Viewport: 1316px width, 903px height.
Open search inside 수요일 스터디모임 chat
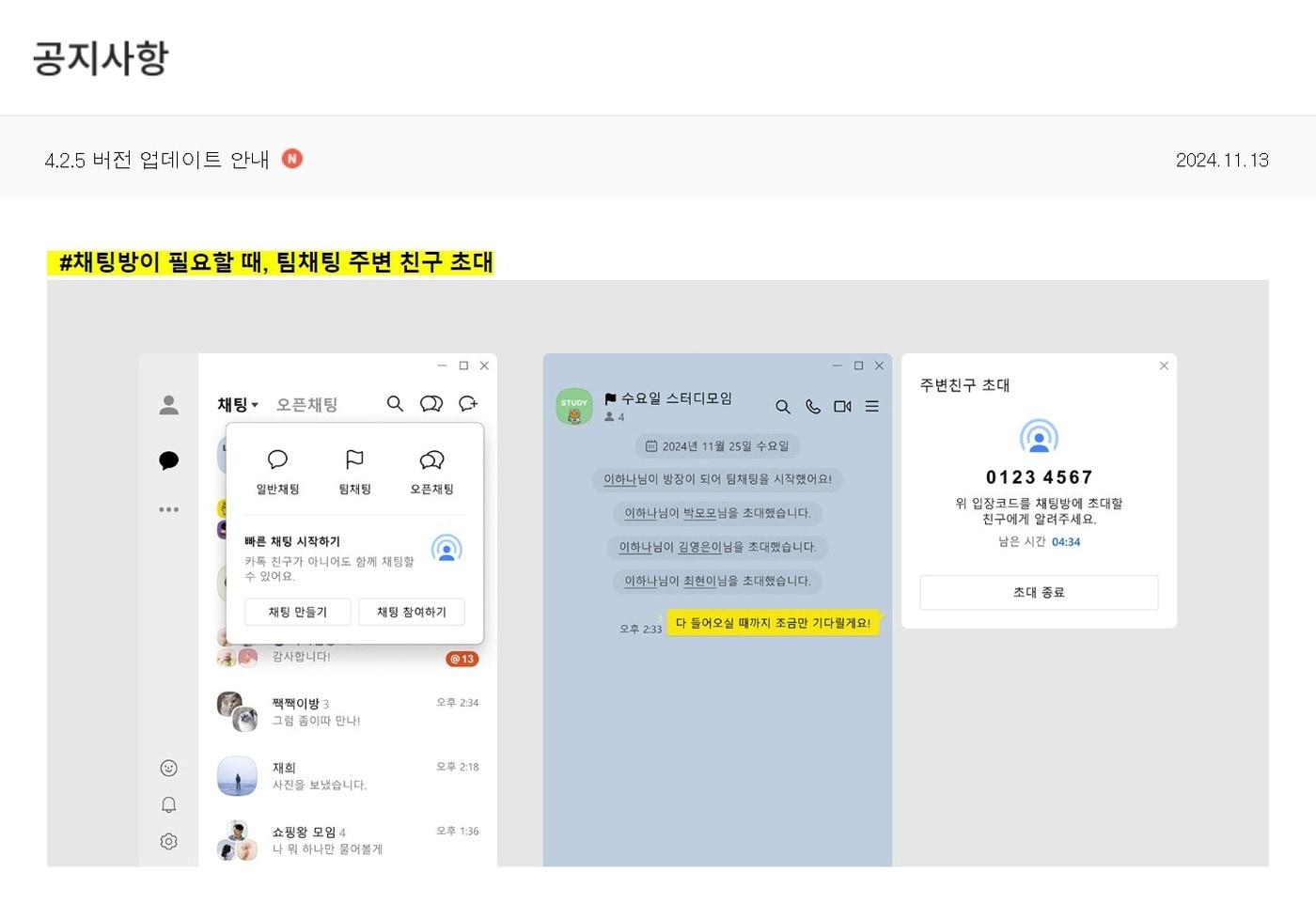(x=783, y=407)
